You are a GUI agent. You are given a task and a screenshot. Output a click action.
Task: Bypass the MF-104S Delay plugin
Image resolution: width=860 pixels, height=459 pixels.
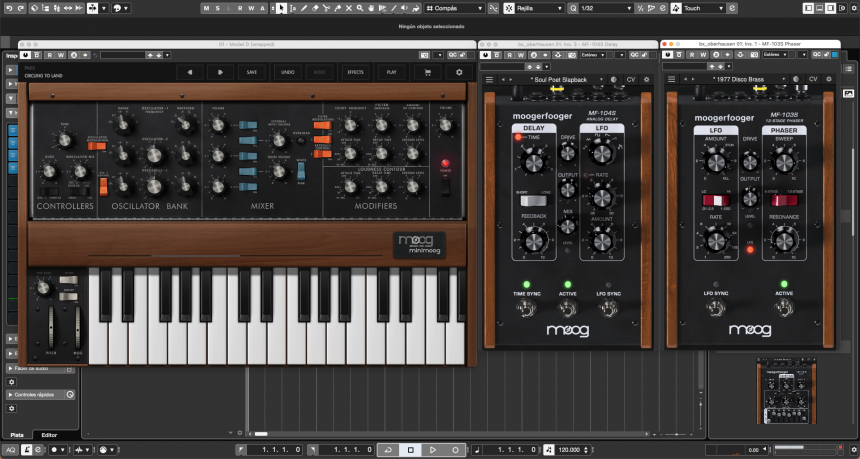(x=484, y=55)
